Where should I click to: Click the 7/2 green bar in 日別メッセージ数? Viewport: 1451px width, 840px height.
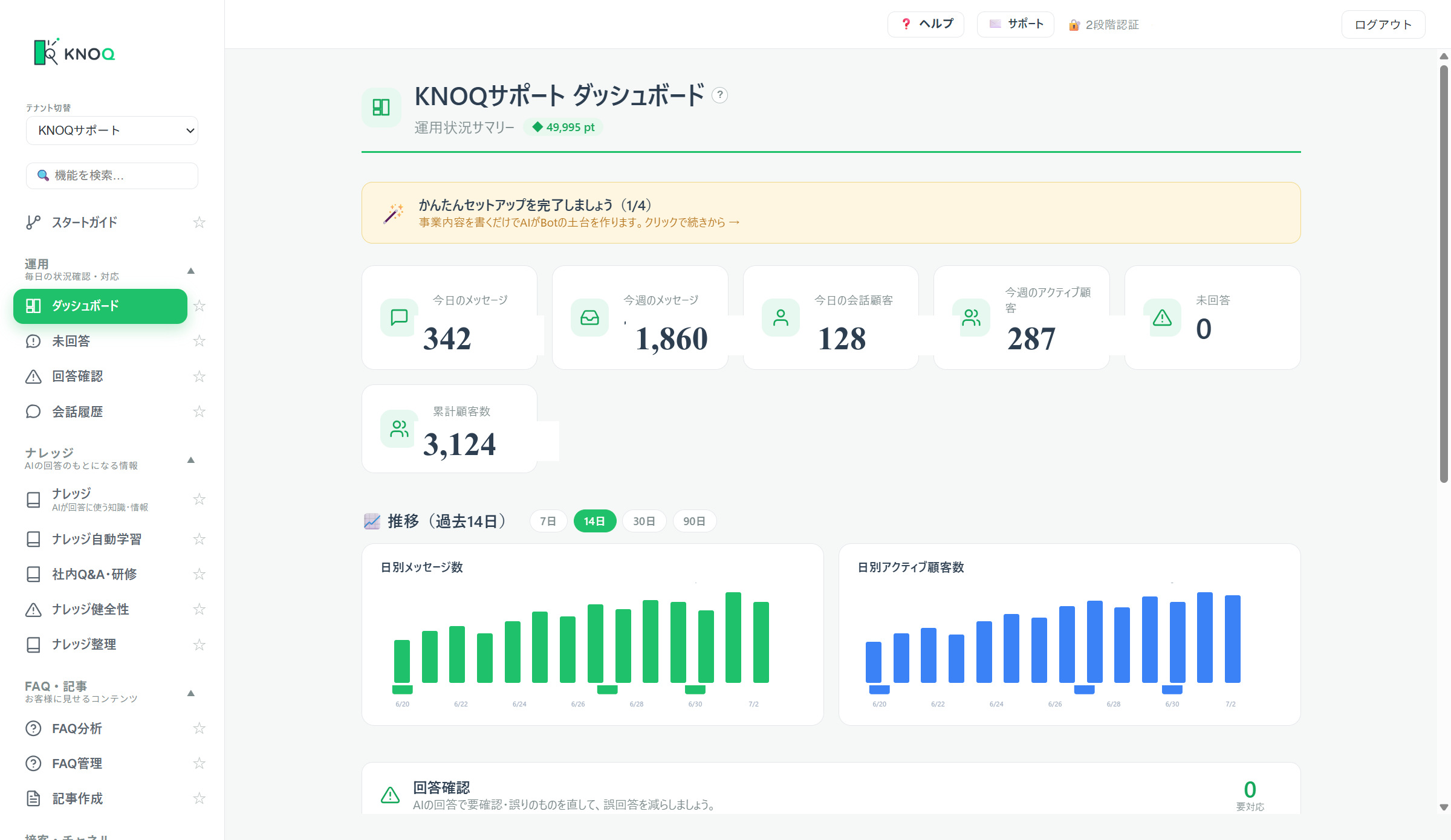(x=761, y=642)
